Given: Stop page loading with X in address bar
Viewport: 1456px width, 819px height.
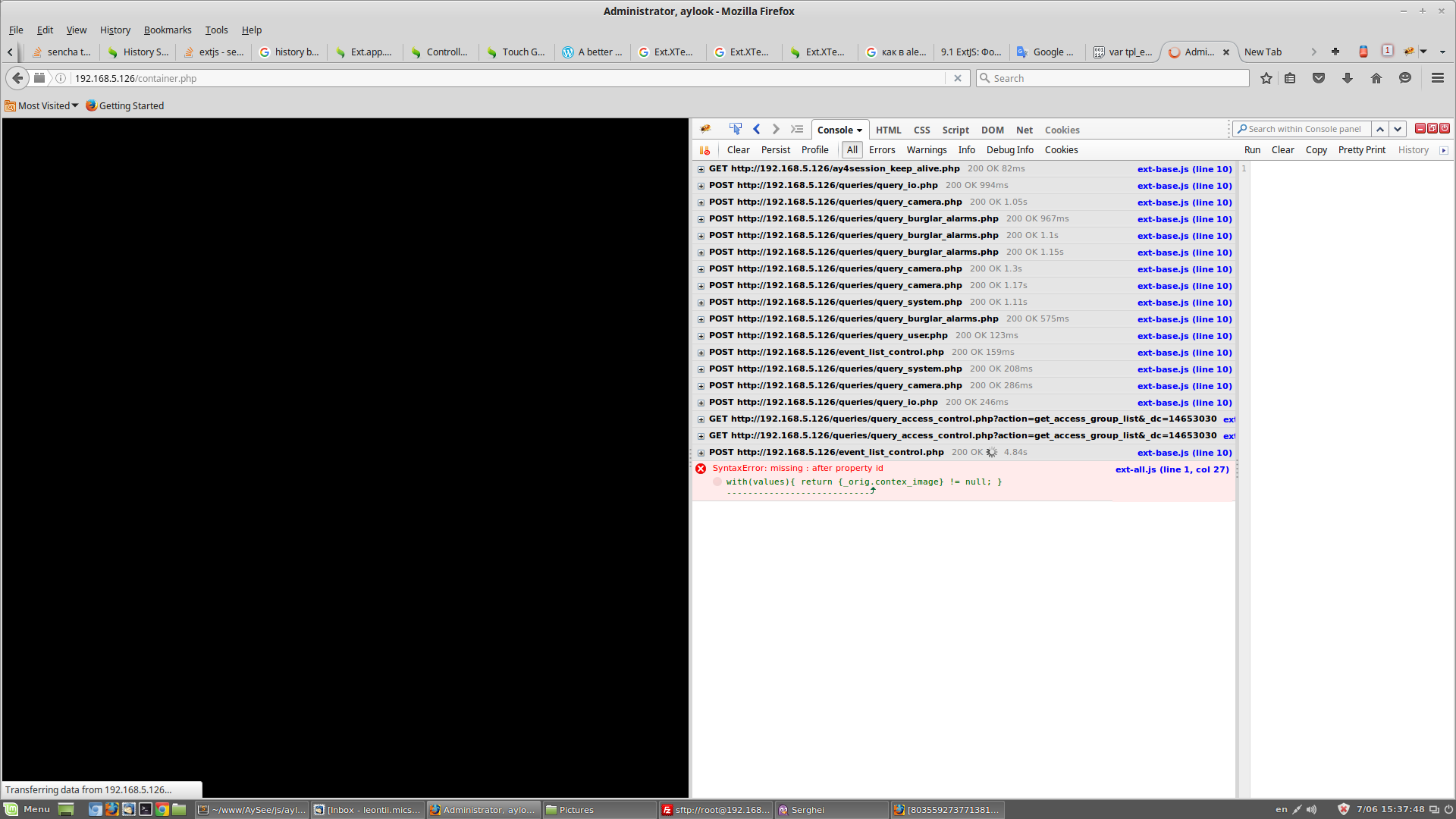Looking at the screenshot, I should pos(958,78).
